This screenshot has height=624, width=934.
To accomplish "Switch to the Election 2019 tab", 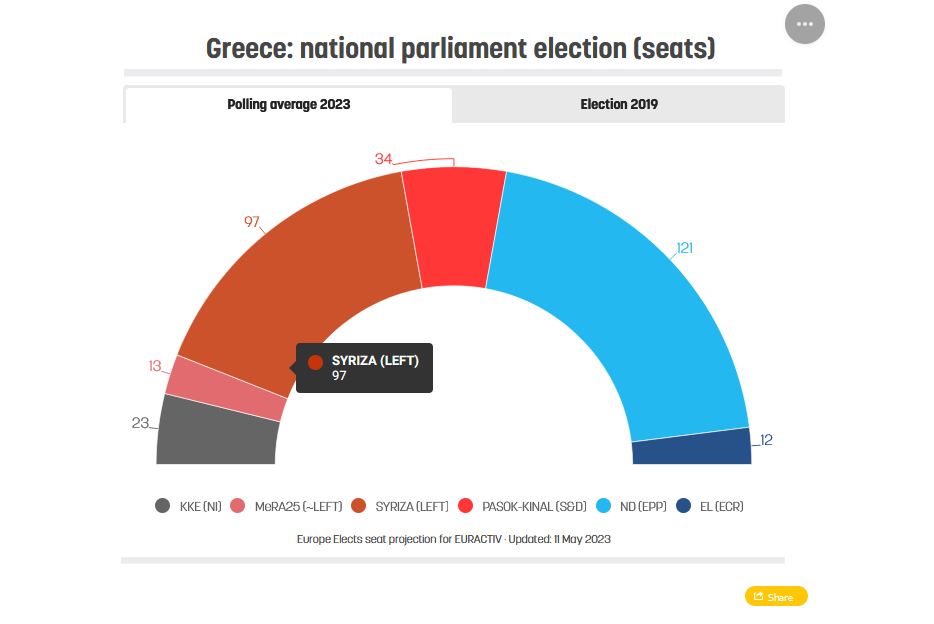I will point(618,104).
